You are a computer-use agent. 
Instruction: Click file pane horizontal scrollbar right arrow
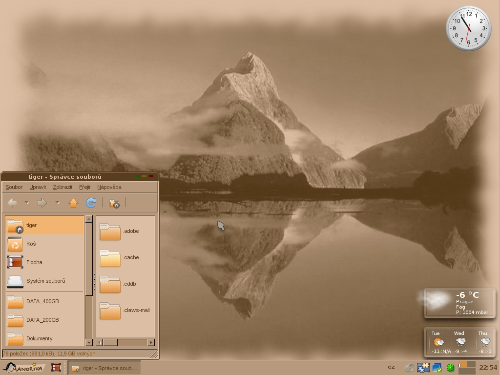pyautogui.click(x=151, y=342)
